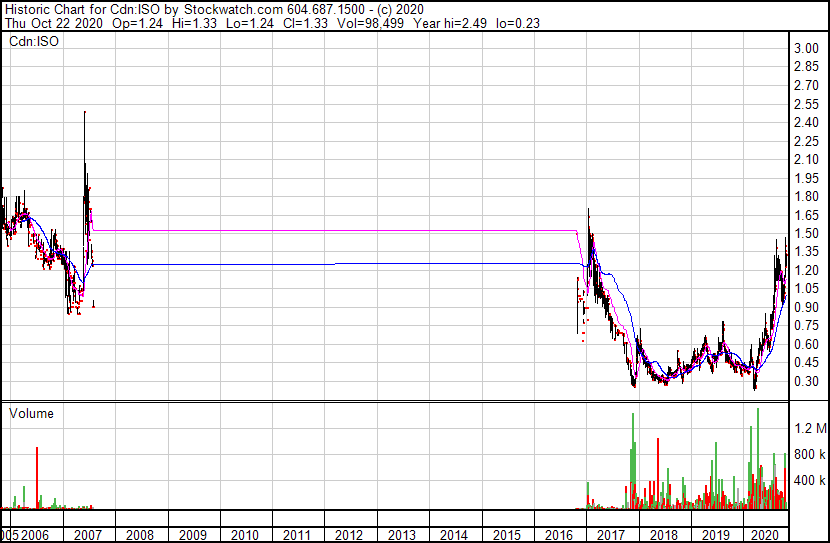Click the '400 k' volume axis label
Image resolution: width=830 pixels, height=543 pixels.
coord(810,481)
